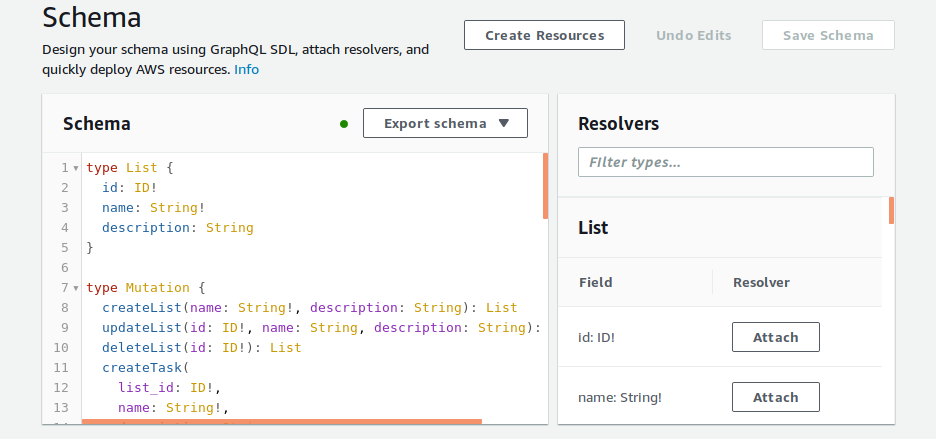Click the Resolver column header

[x=761, y=282]
